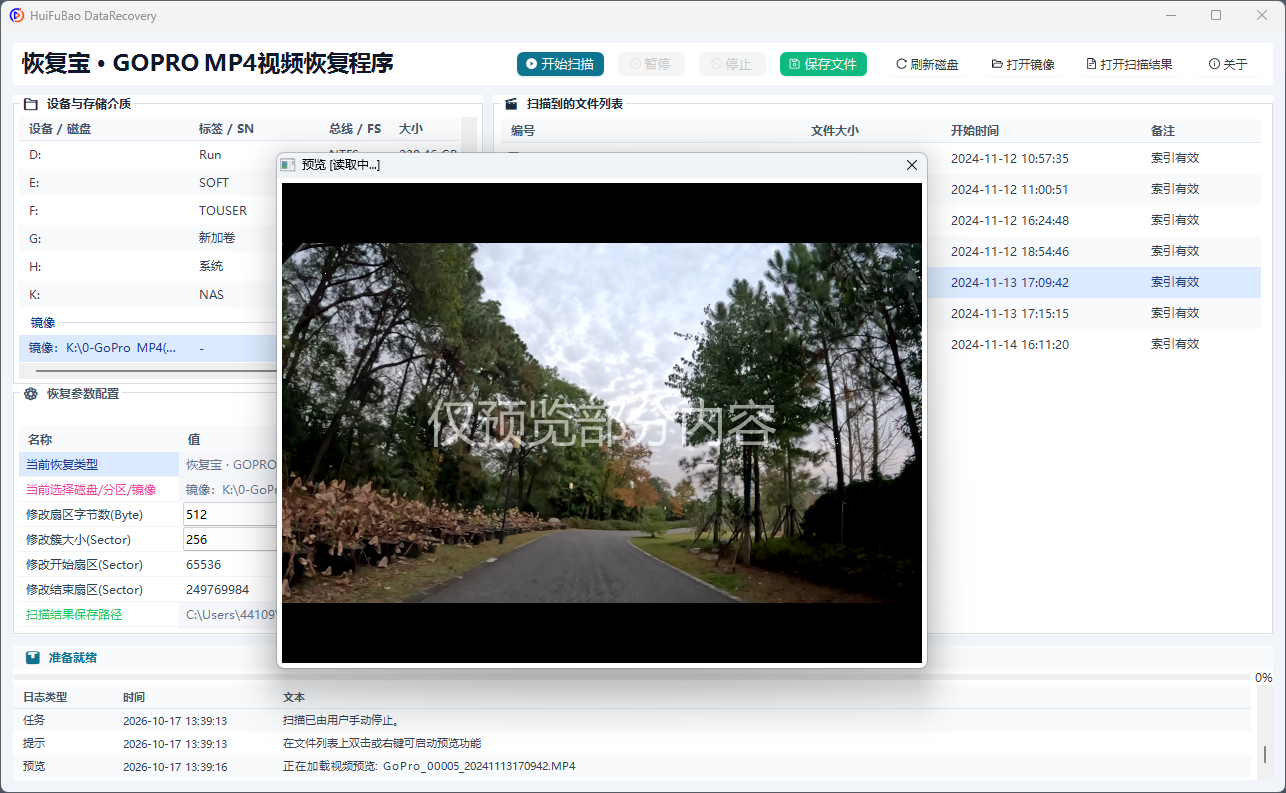This screenshot has height=793, width=1286.
Task: Open a disk image with 打开镜像
Action: pyautogui.click(x=1023, y=64)
